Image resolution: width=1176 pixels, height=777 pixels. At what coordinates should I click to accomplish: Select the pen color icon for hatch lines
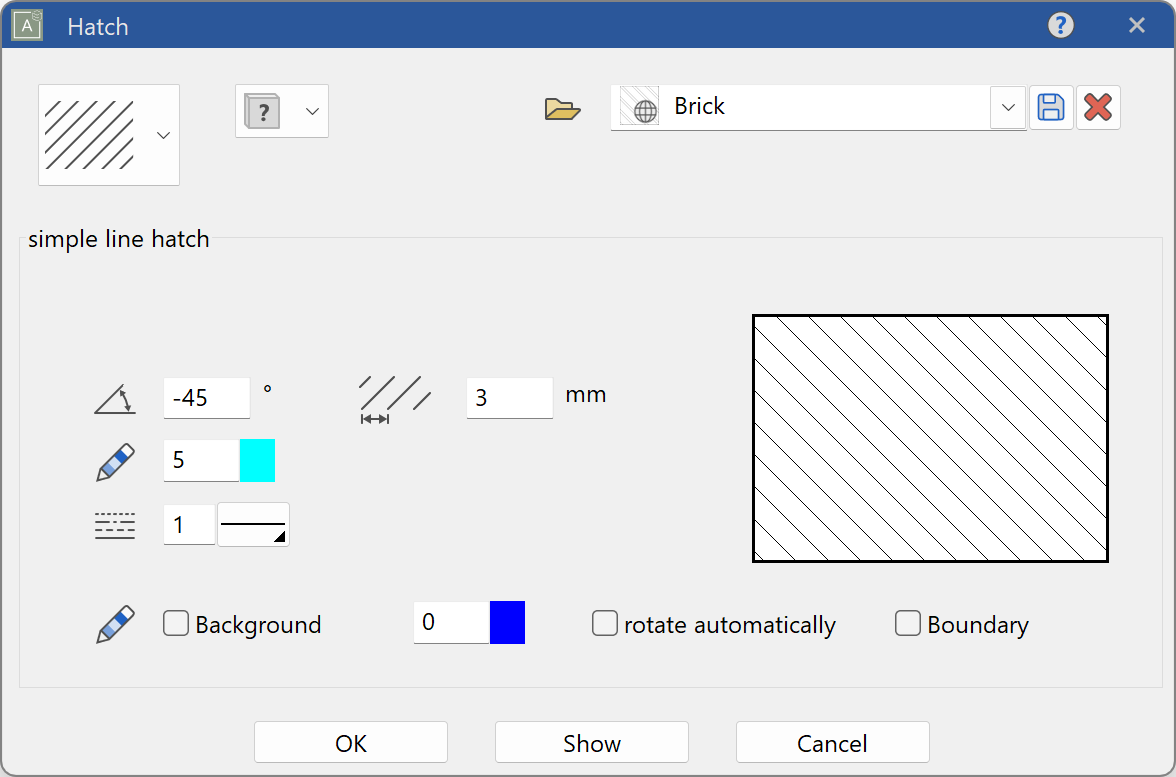[114, 461]
